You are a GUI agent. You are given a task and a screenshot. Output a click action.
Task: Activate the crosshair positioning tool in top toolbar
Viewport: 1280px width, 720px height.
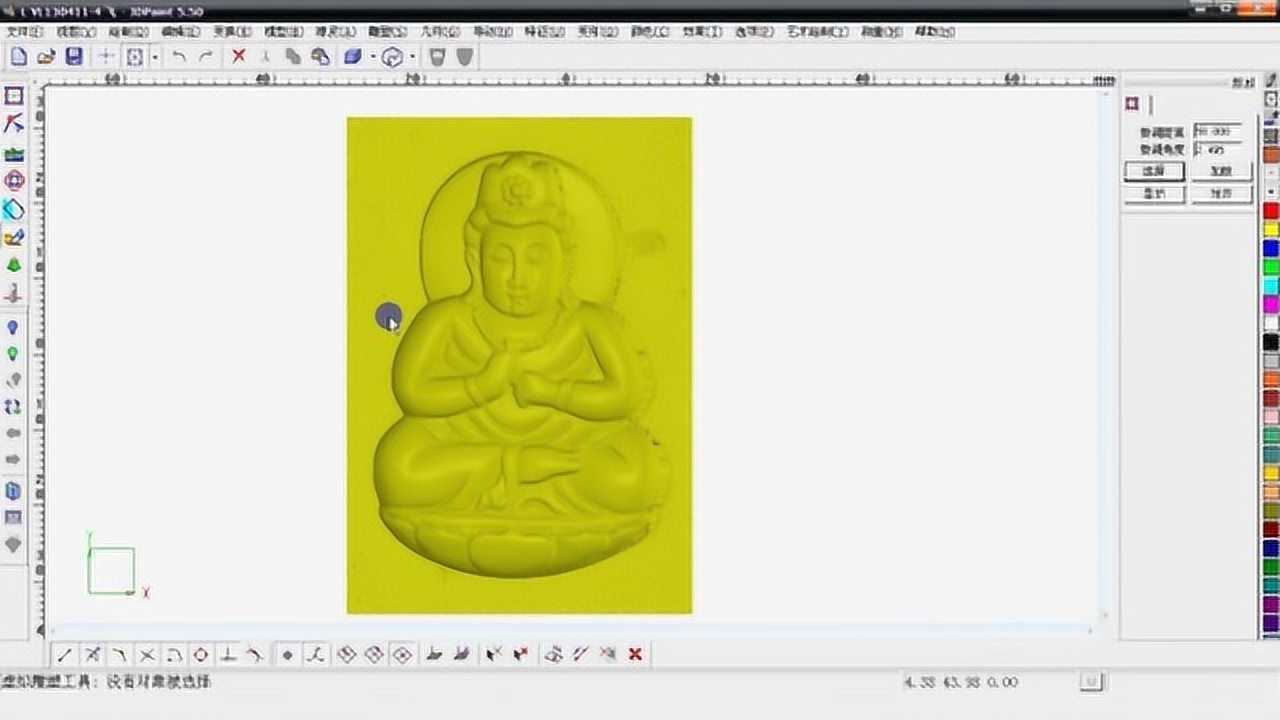106,57
